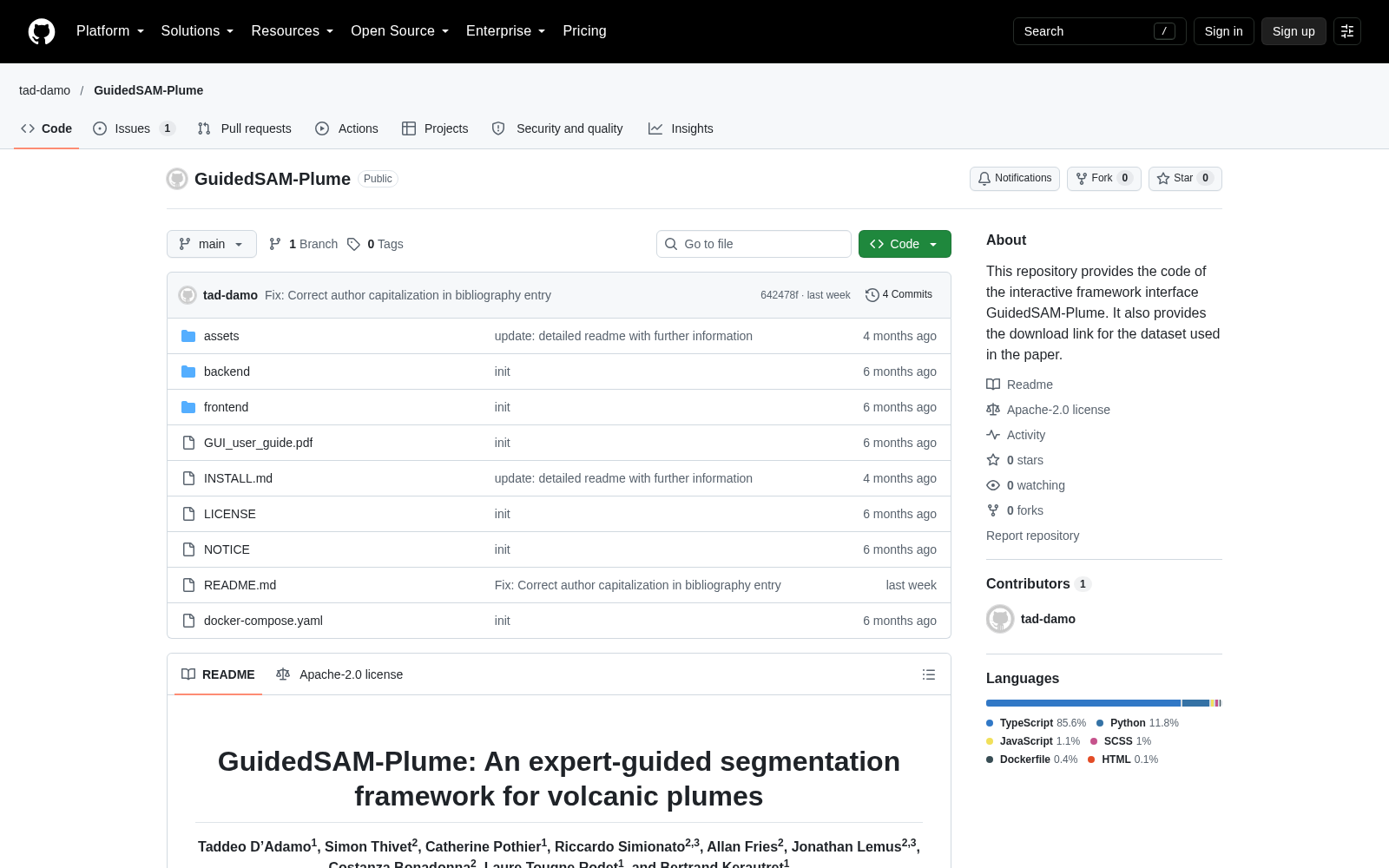Expand the Open Source menu
Image resolution: width=1389 pixels, height=868 pixels.
[x=400, y=31]
